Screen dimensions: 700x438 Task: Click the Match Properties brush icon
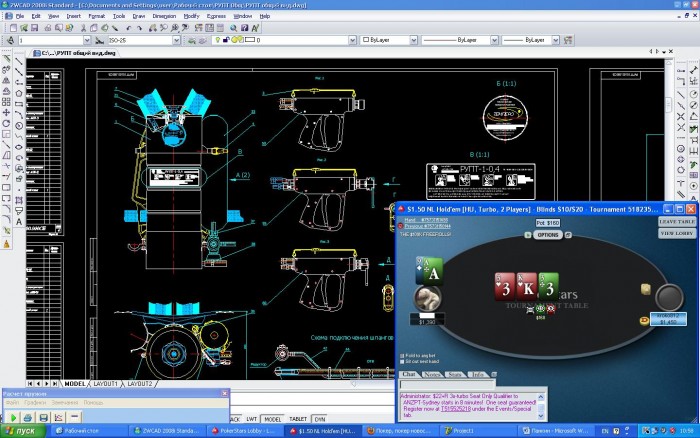115,28
